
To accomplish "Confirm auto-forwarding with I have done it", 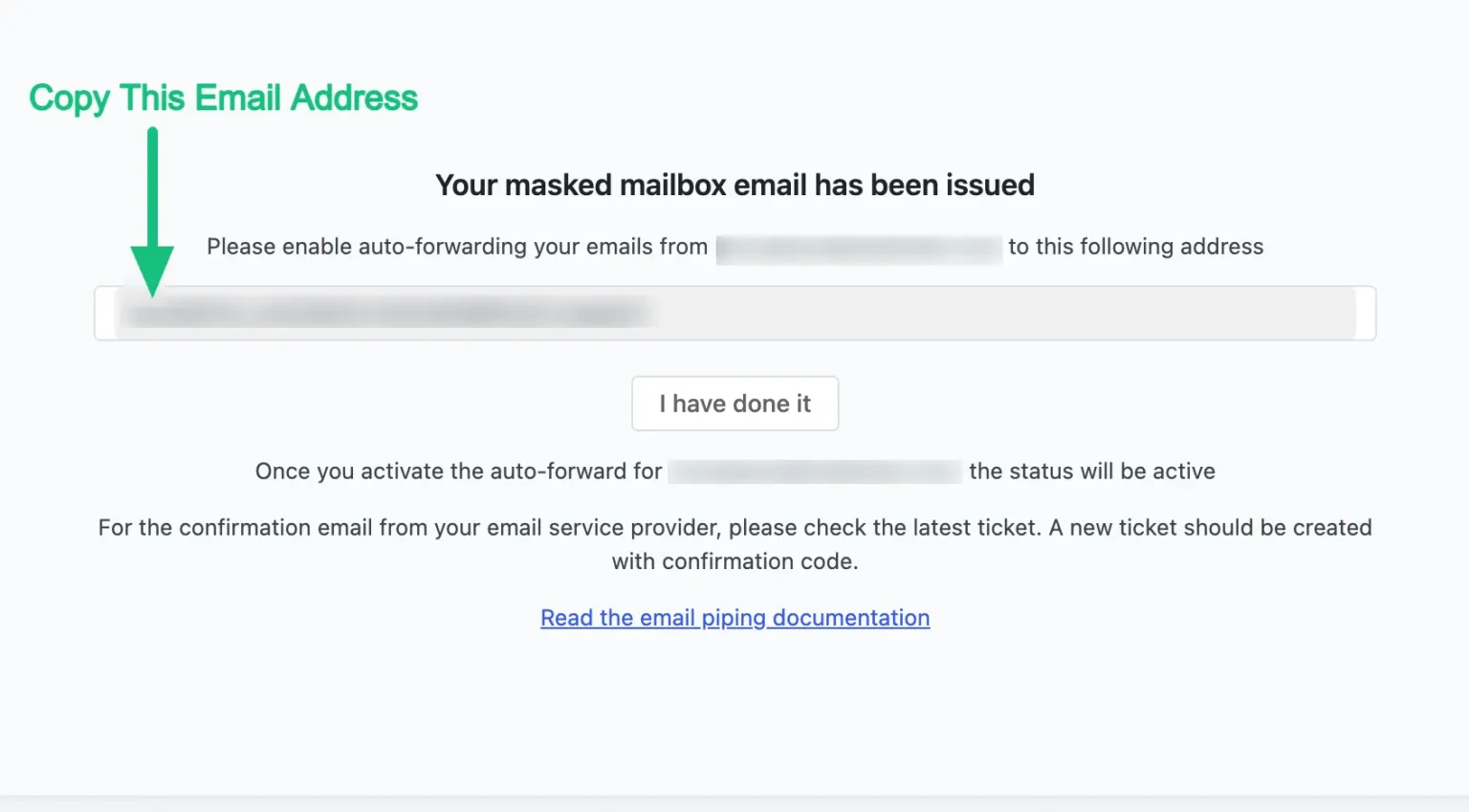I will tap(734, 403).
